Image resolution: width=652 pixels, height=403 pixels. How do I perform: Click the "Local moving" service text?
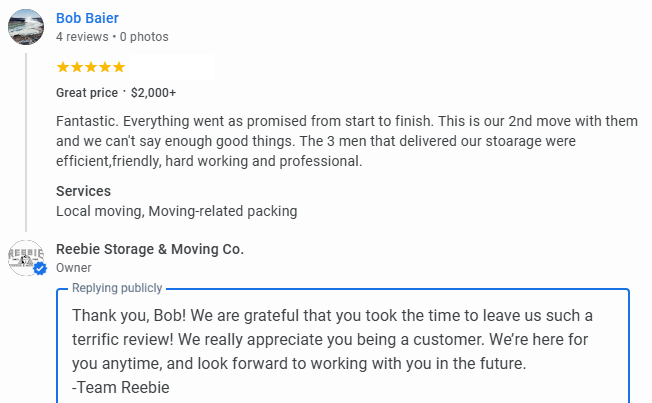[x=99, y=211]
